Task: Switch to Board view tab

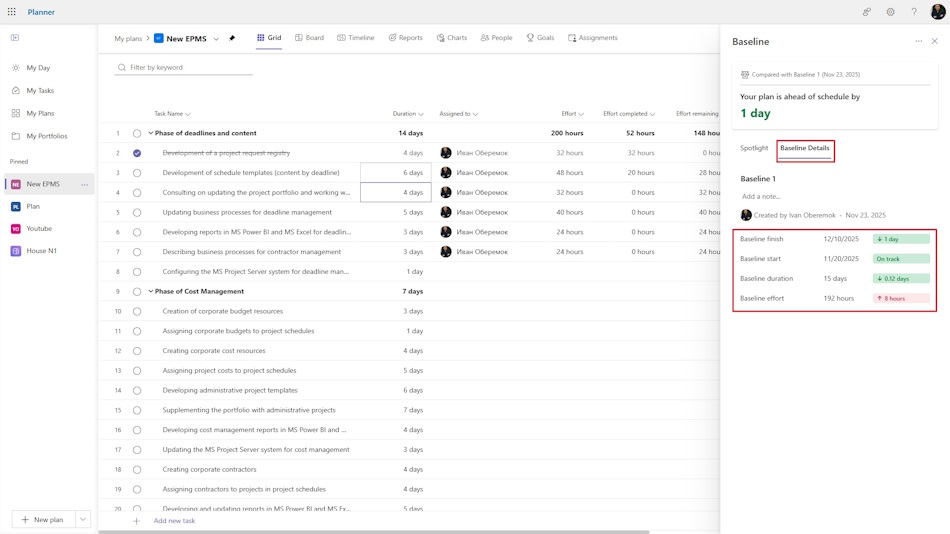Action: (x=309, y=38)
